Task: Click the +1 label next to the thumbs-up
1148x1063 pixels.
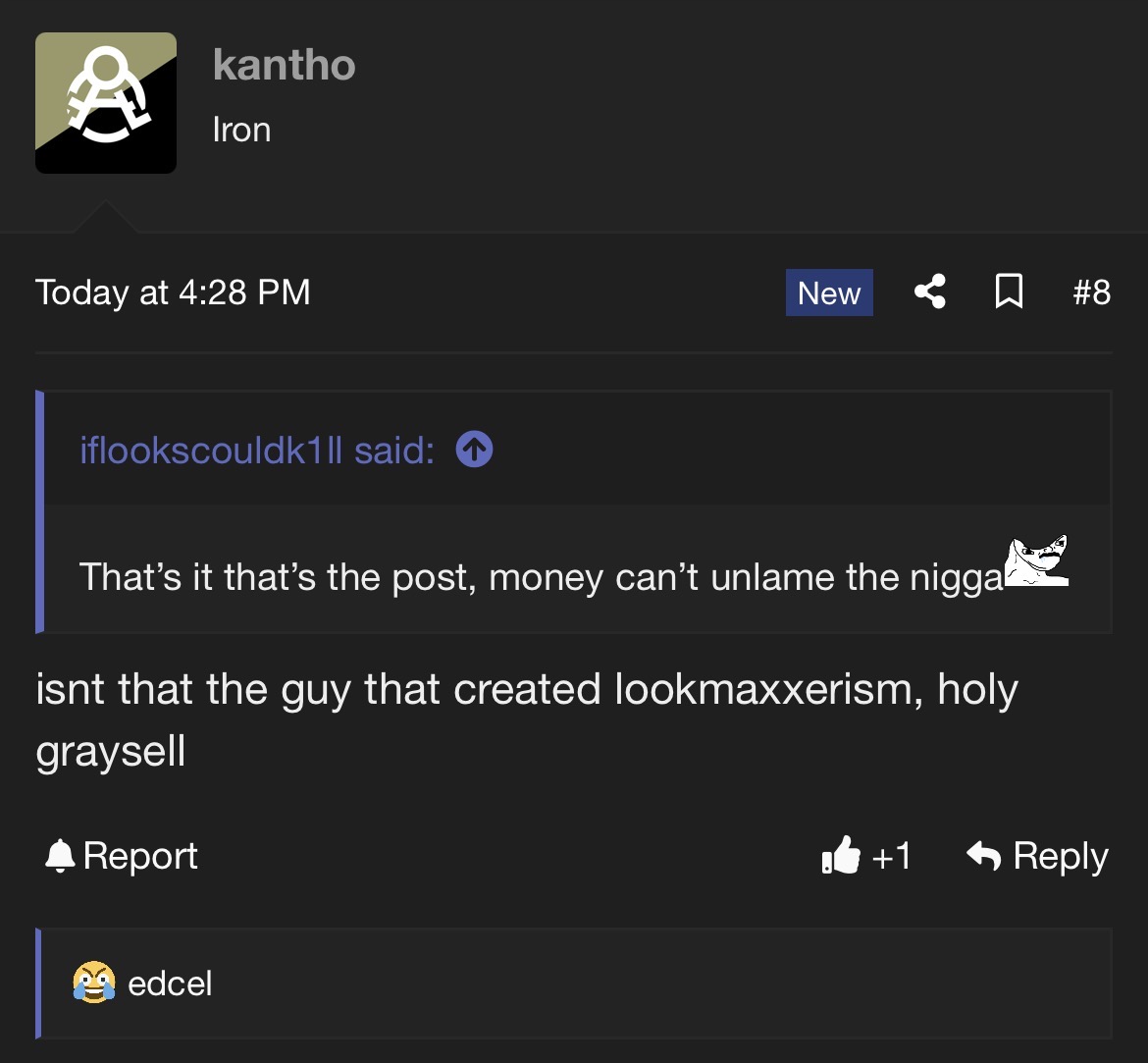Action: point(891,856)
